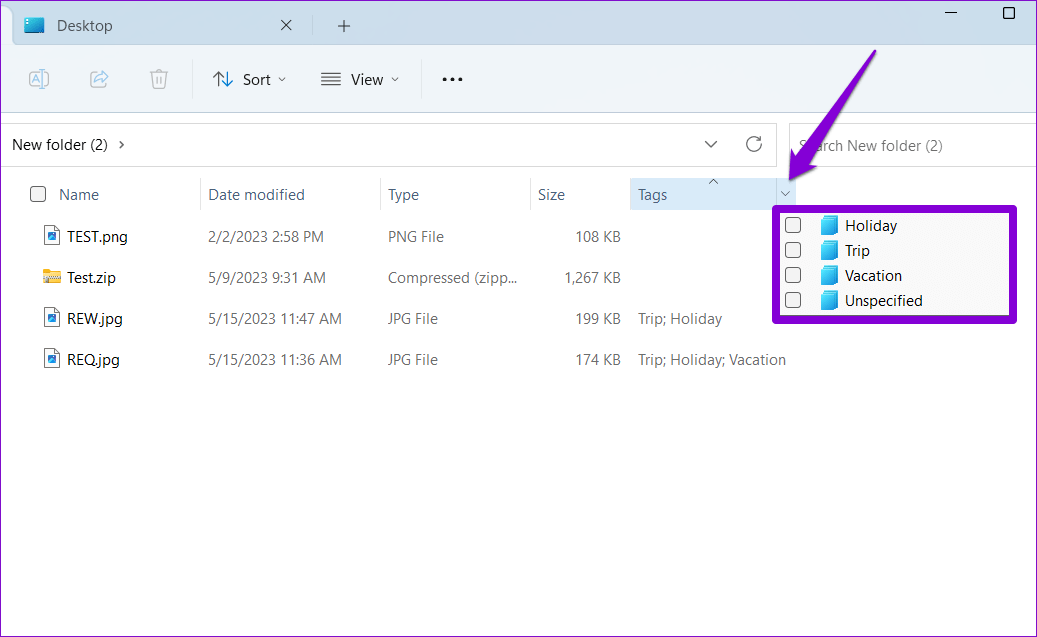Image resolution: width=1037 pixels, height=637 pixels.
Task: Check the Holiday tag filter checkbox
Action: [x=793, y=225]
